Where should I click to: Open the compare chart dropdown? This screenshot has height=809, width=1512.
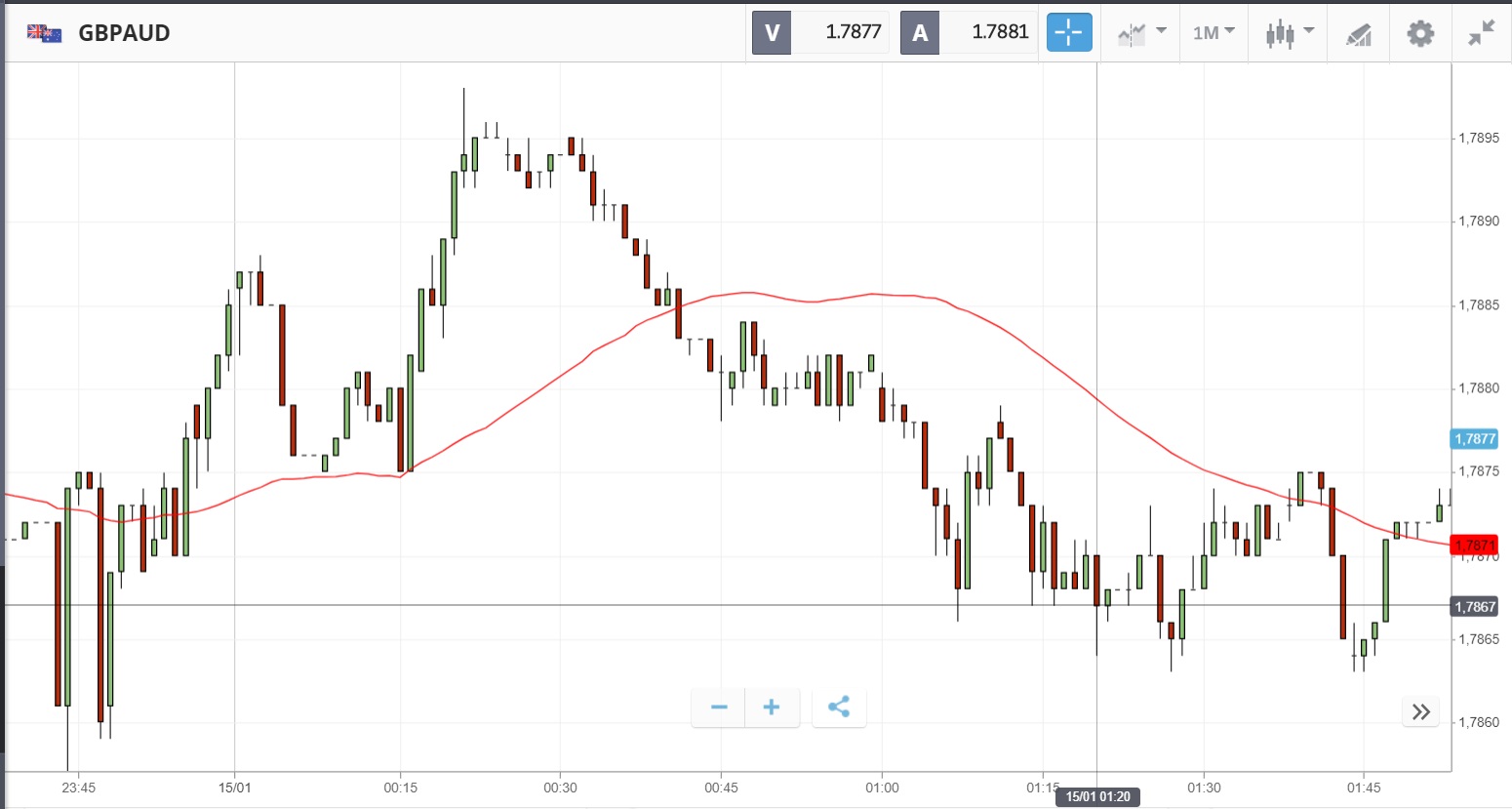pos(1141,33)
